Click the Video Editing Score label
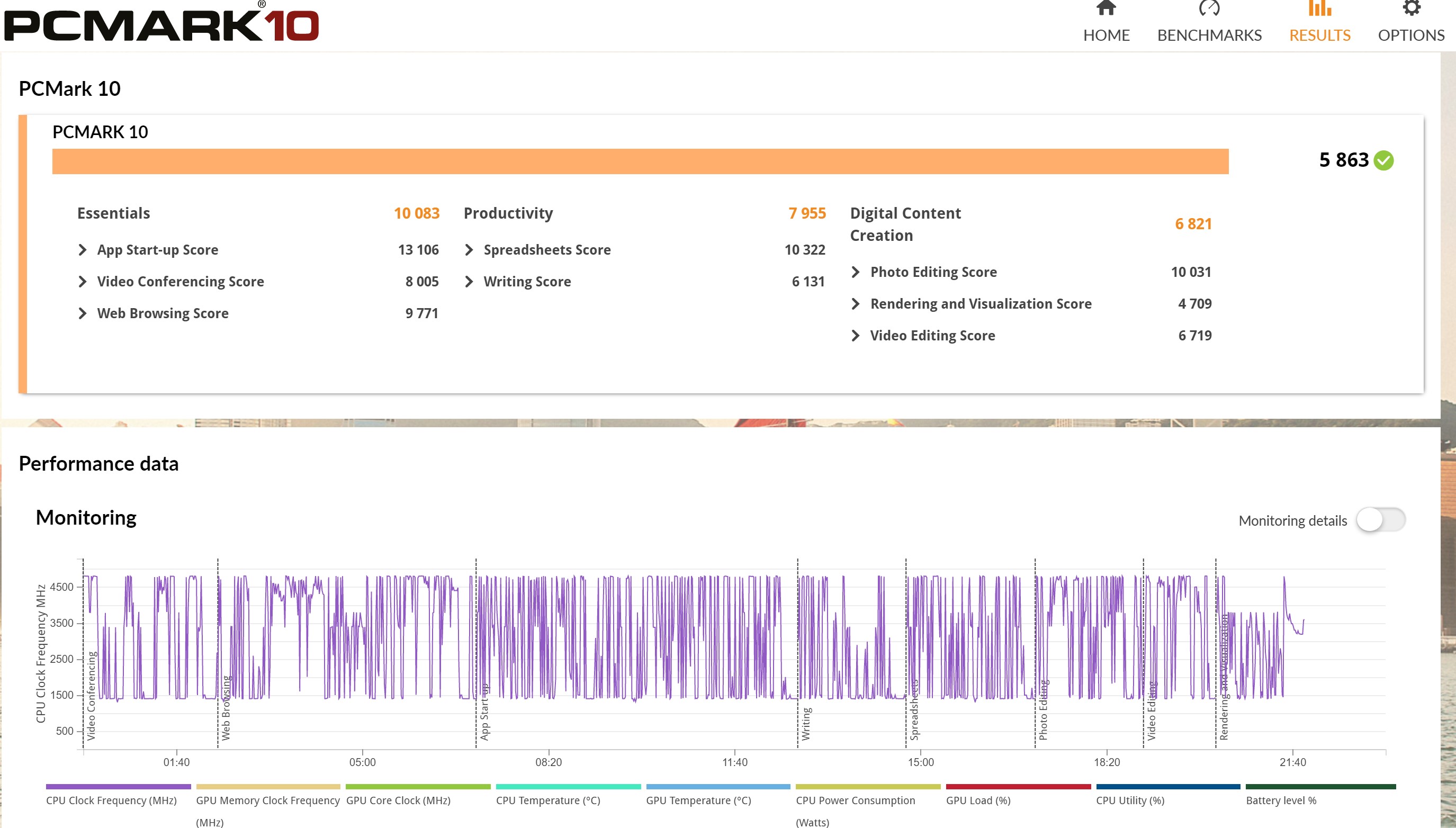 (x=932, y=336)
